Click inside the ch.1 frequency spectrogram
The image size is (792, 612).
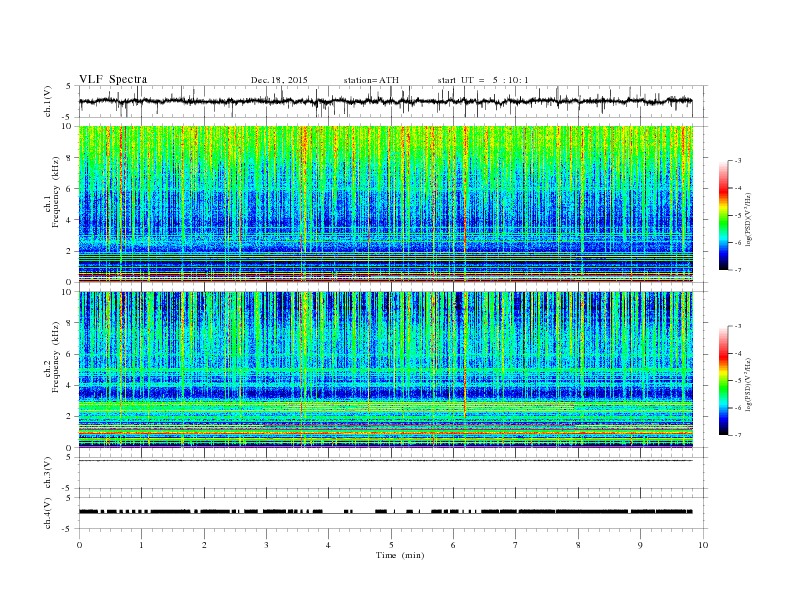[386, 204]
